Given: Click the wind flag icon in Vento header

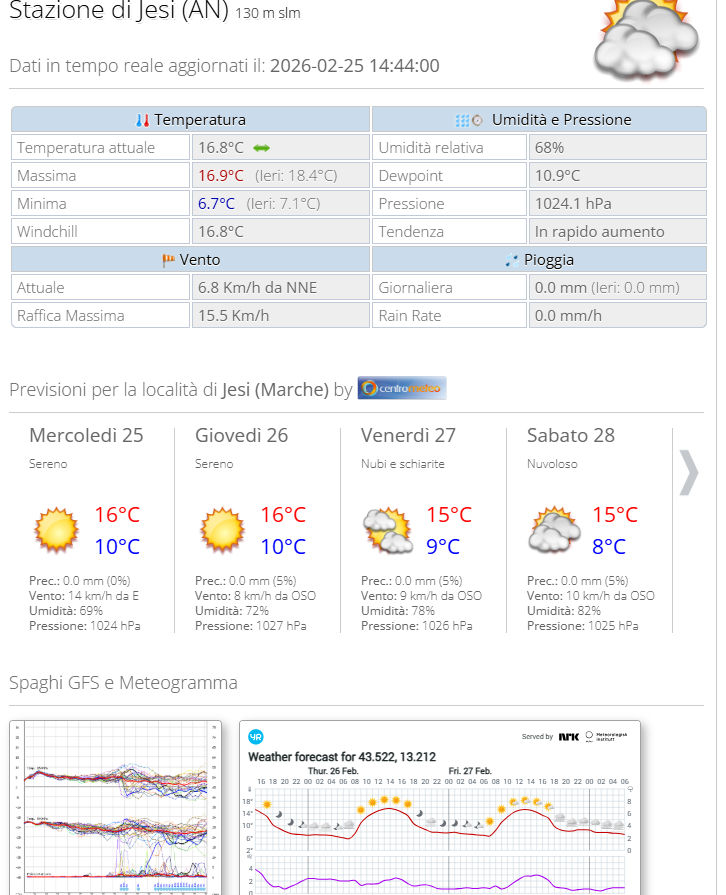Looking at the screenshot, I should pyautogui.click(x=168, y=260).
